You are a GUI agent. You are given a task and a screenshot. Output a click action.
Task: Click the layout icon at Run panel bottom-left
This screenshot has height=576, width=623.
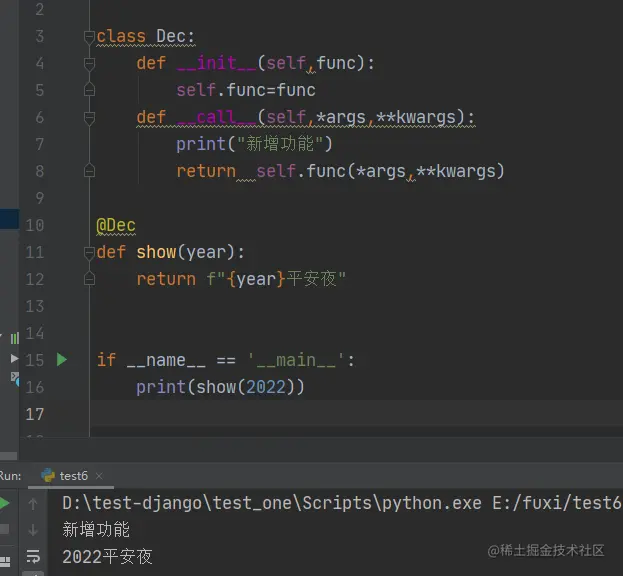(x=5, y=561)
